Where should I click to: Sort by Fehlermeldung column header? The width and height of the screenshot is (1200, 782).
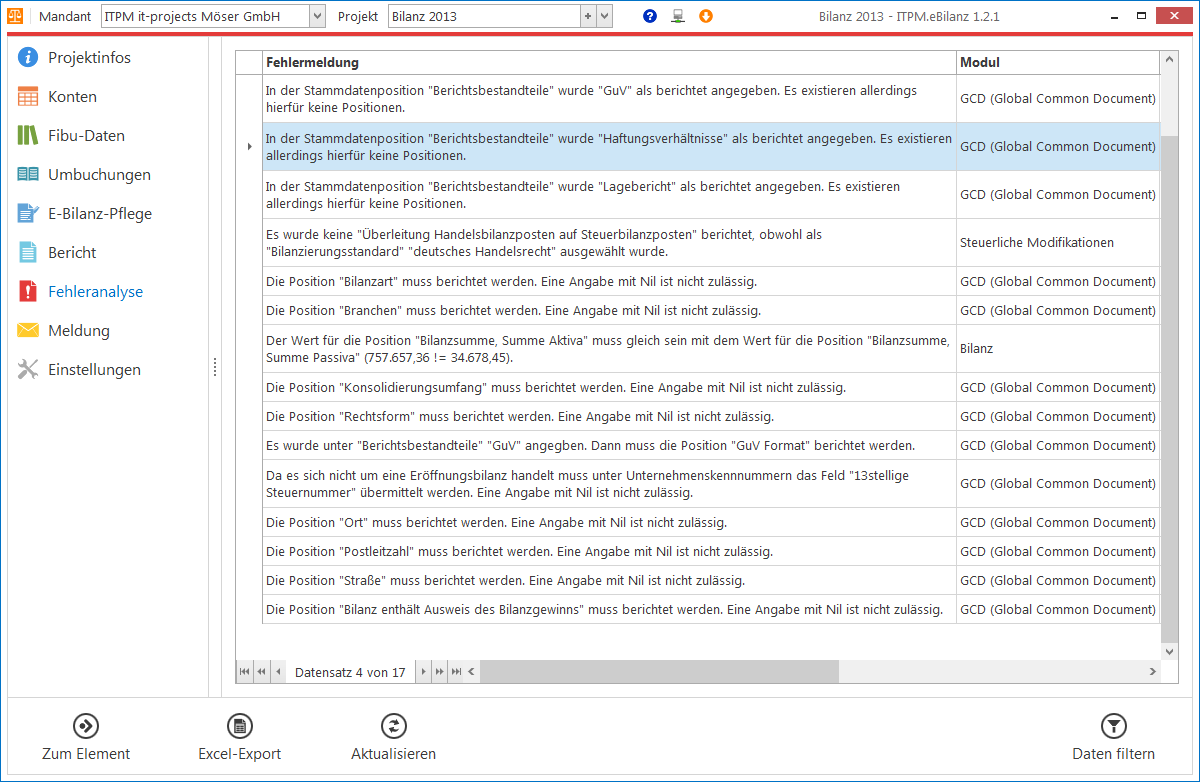[x=609, y=62]
